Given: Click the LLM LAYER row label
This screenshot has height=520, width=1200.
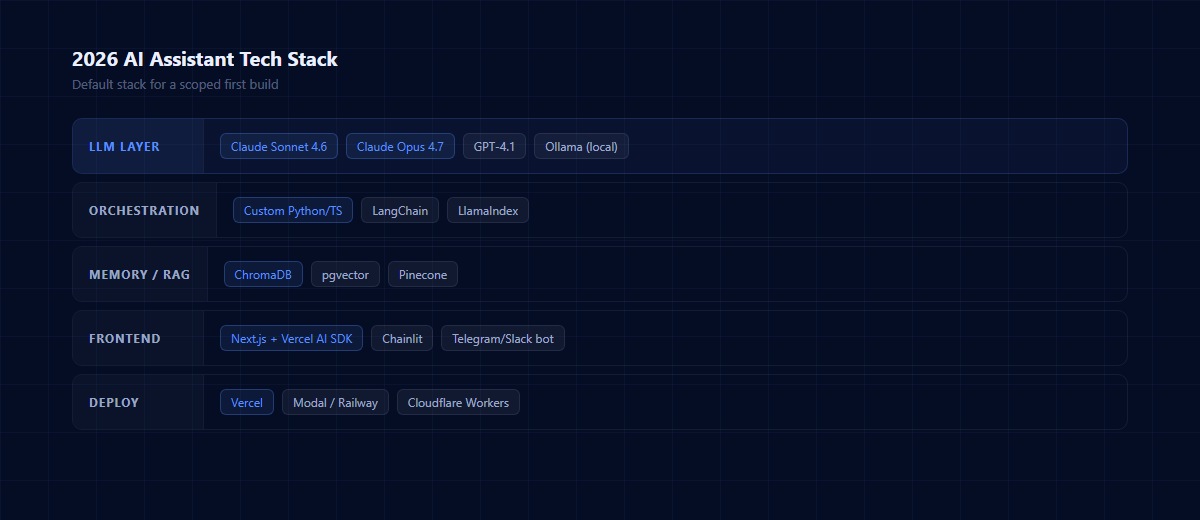Looking at the screenshot, I should 124,147.
